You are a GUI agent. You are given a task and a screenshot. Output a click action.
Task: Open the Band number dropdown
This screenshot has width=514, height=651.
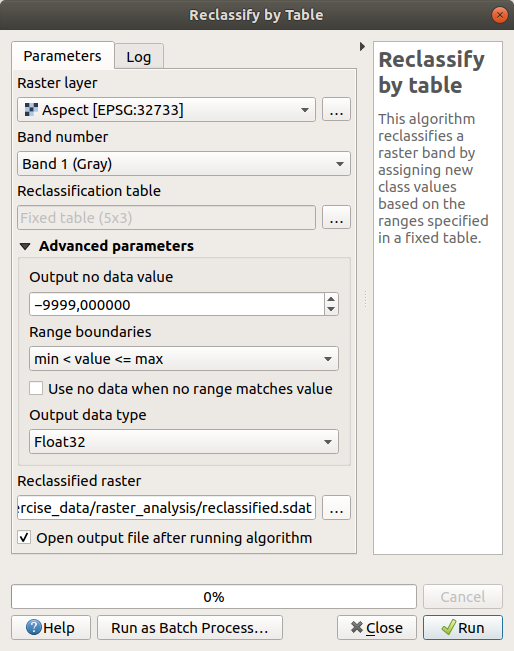pyautogui.click(x=184, y=164)
